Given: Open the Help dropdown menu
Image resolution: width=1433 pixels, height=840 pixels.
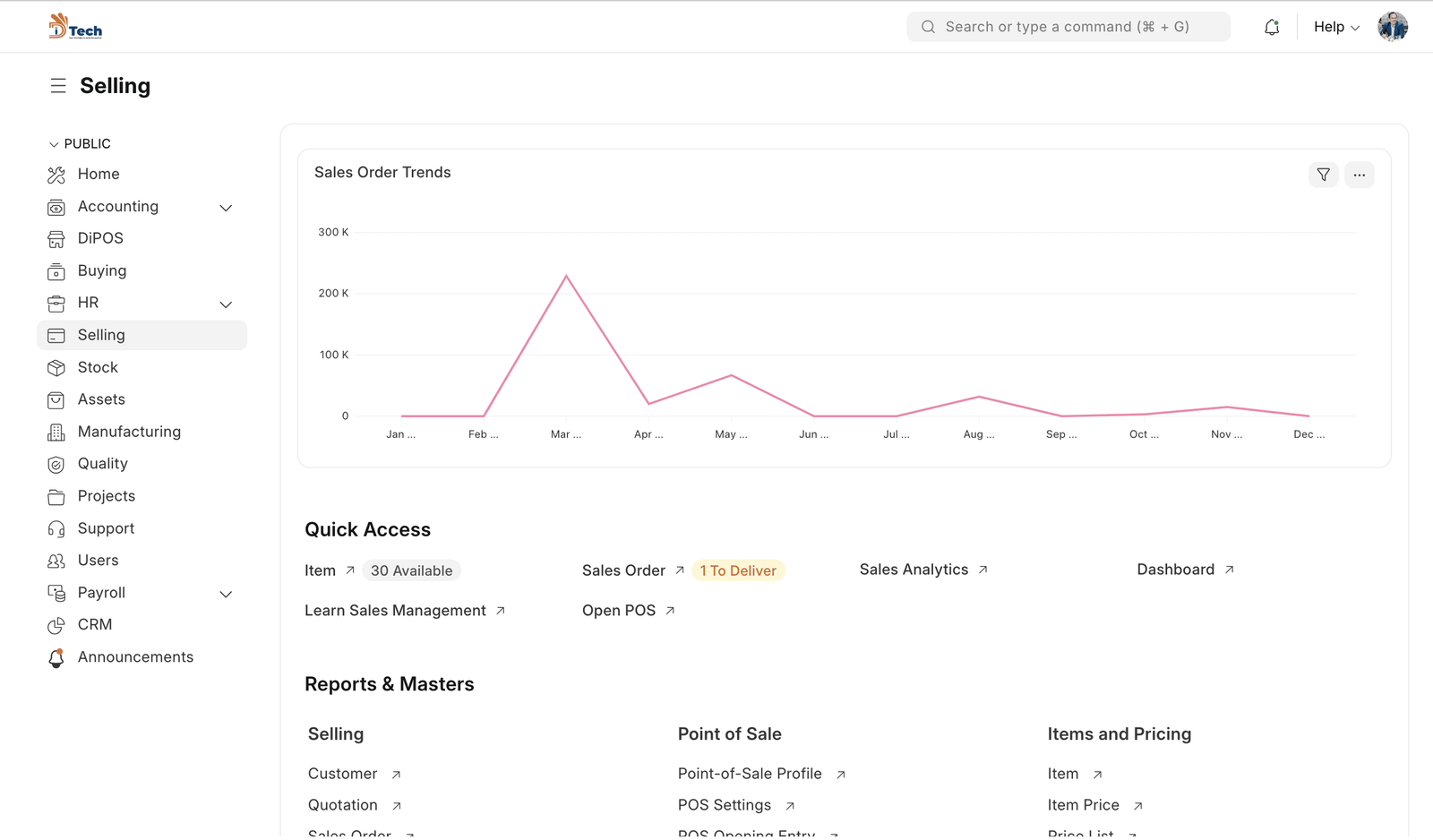Looking at the screenshot, I should tap(1335, 27).
